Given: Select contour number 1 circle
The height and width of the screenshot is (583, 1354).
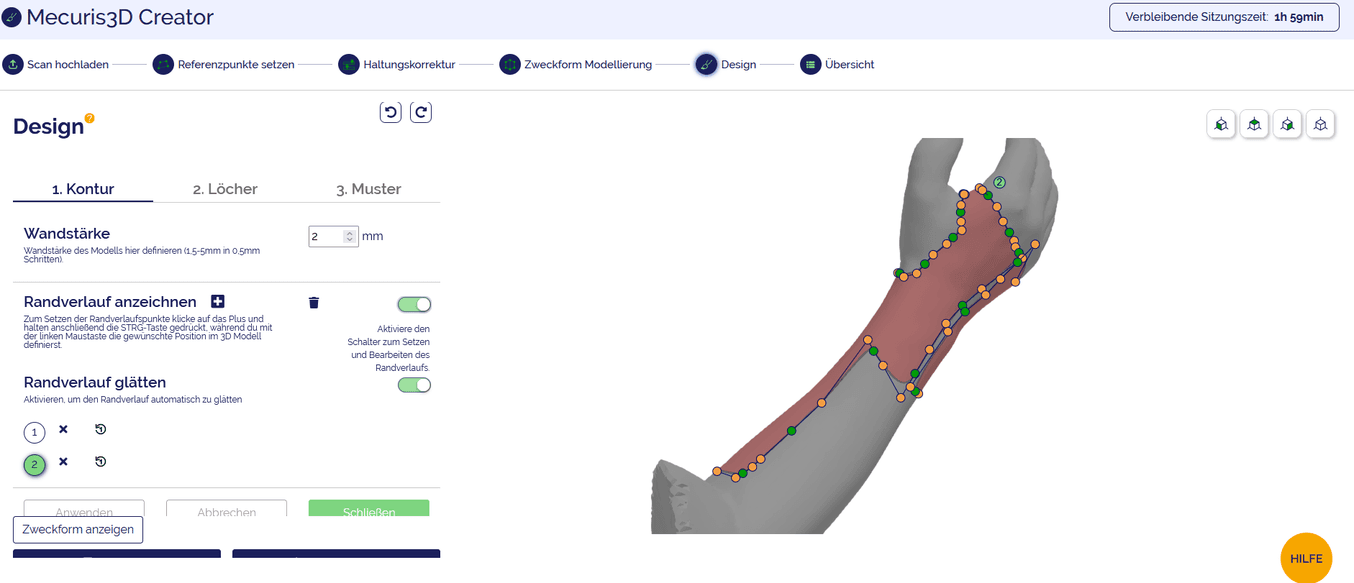Looking at the screenshot, I should [35, 433].
